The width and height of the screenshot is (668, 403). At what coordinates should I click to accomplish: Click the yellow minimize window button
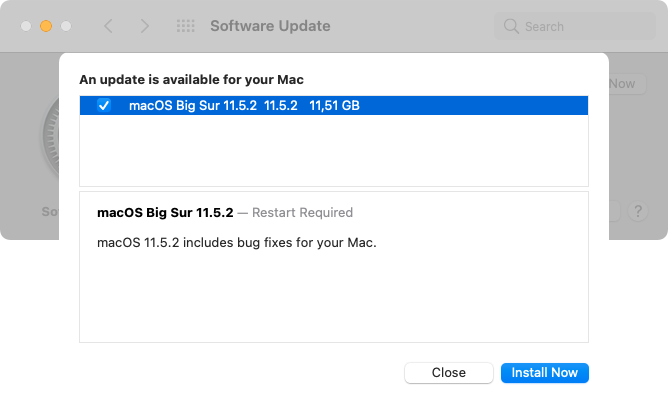coord(46,26)
